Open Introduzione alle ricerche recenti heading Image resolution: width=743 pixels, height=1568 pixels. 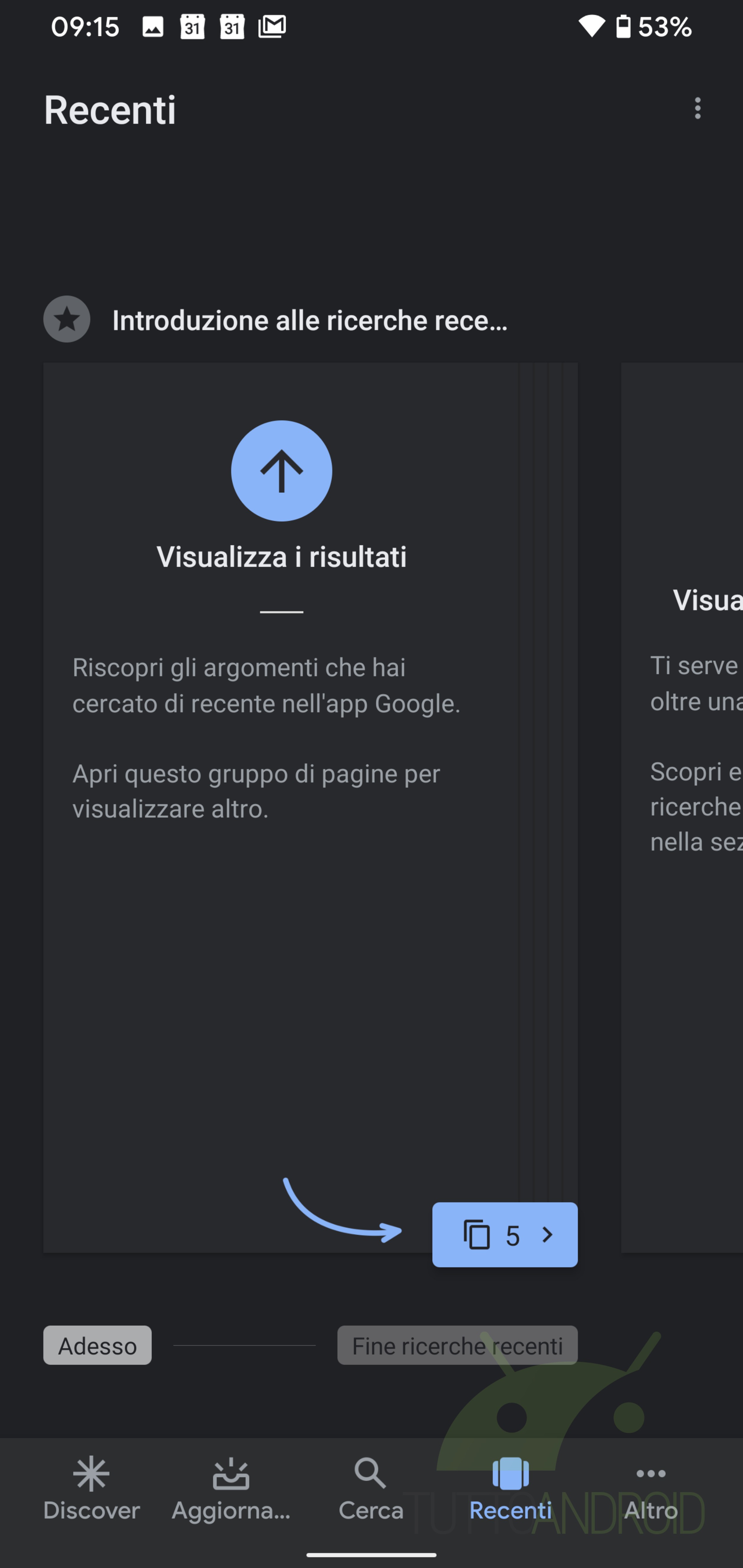310,320
